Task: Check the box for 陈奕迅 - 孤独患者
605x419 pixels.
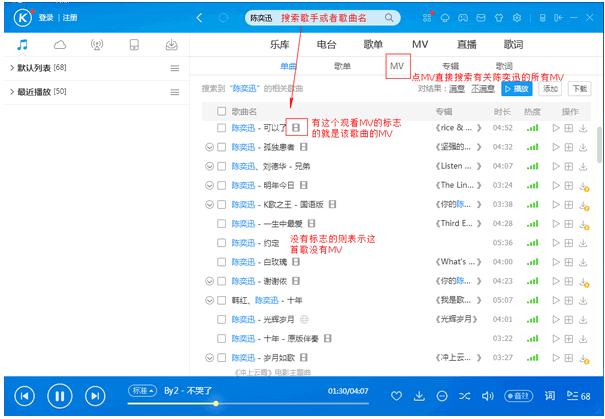Action: (x=221, y=147)
